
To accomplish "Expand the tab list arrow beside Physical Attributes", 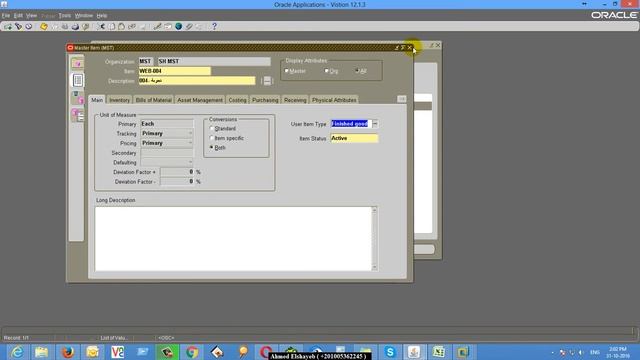I will [x=402, y=99].
